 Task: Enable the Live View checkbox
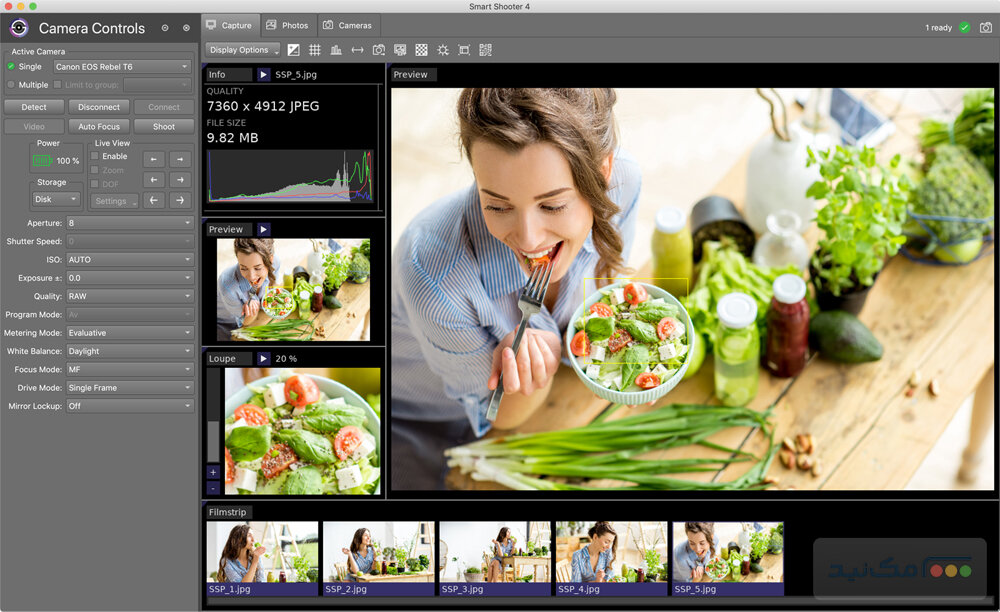tap(96, 156)
